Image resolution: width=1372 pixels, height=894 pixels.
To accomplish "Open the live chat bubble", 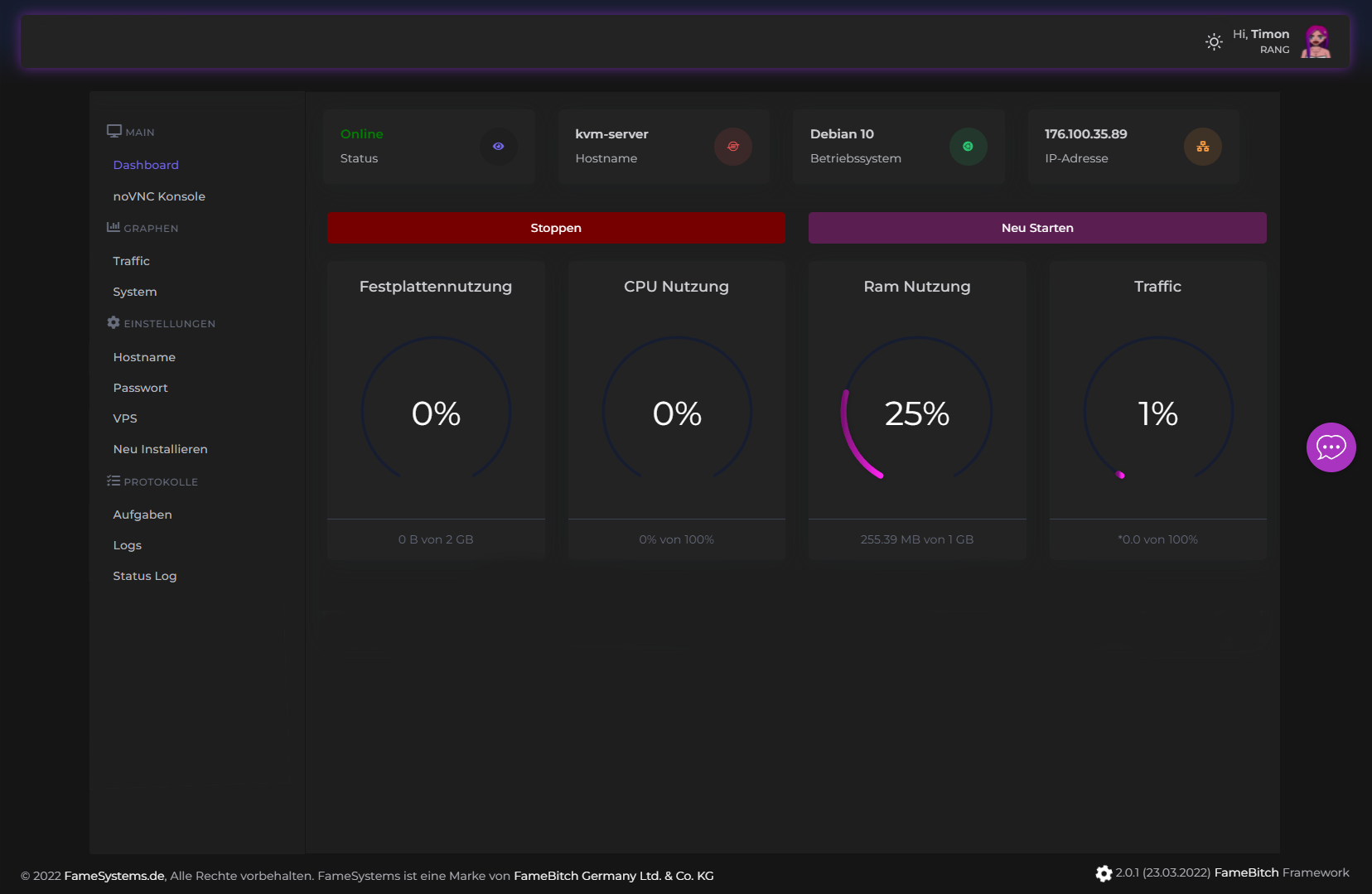I will 1331,447.
